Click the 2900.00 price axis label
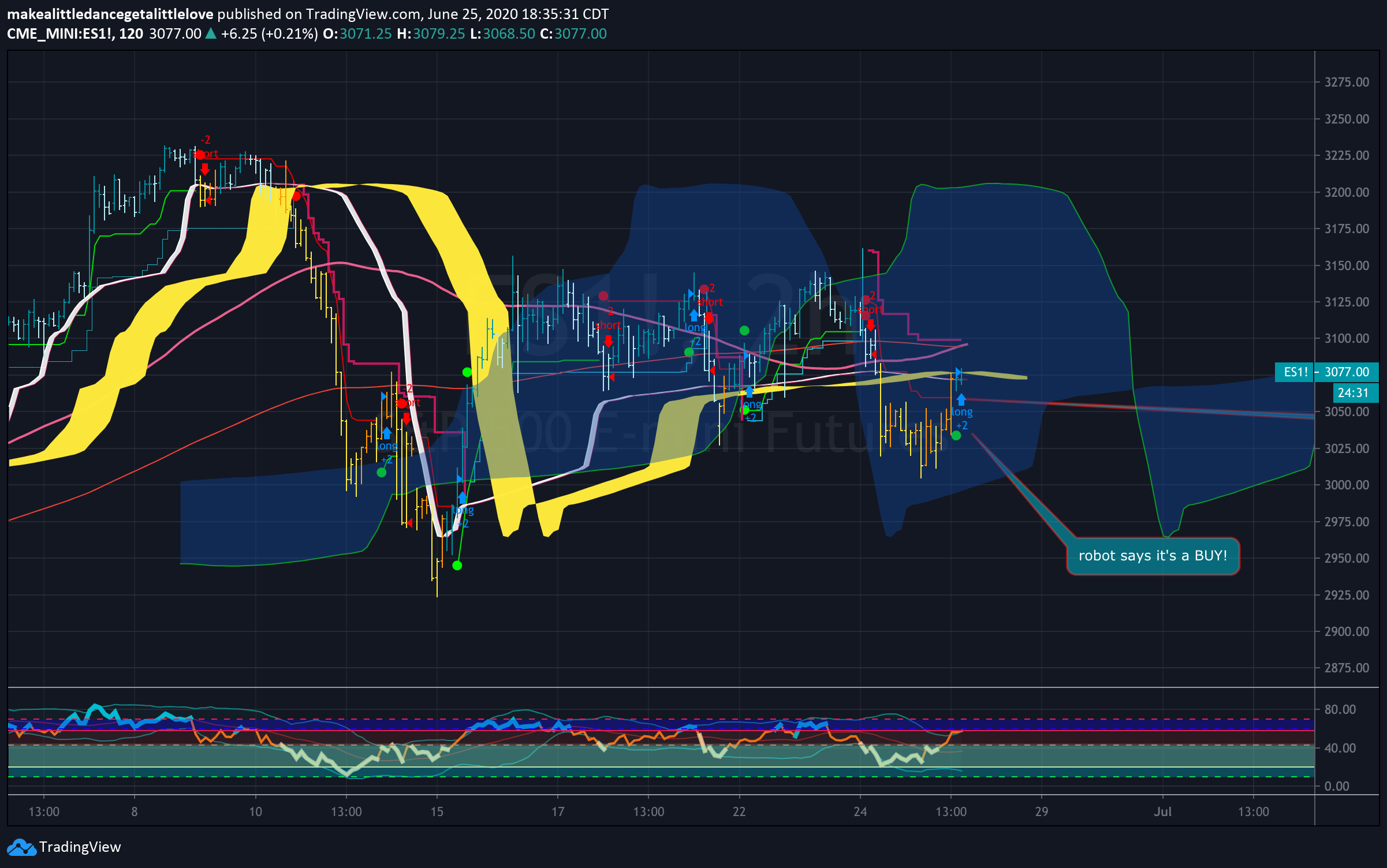This screenshot has height=868, width=1387. (1347, 631)
